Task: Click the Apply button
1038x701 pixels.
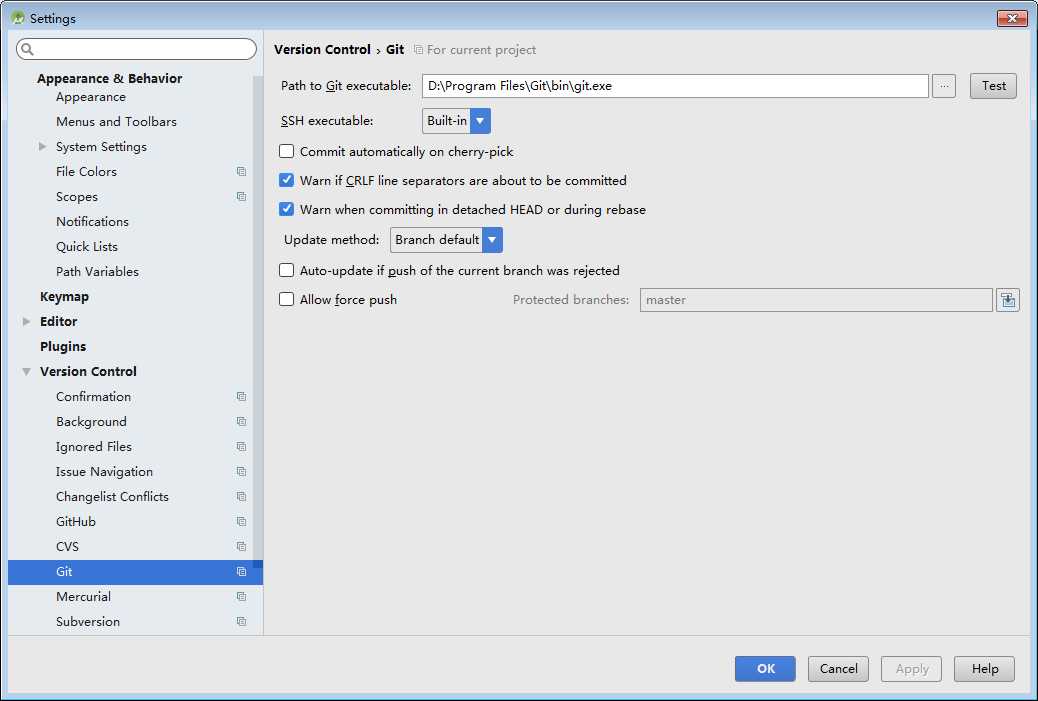Action: (x=912, y=669)
